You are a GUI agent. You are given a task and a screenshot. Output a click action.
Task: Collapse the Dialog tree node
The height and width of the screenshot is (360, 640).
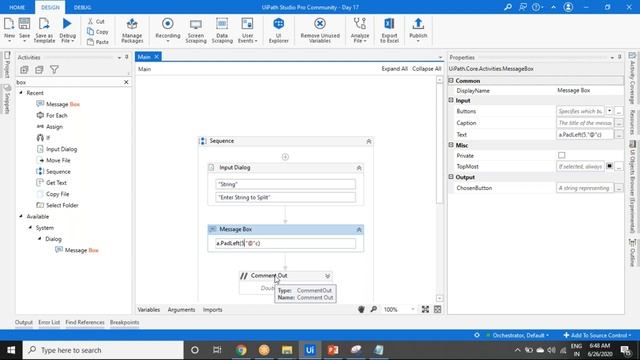[x=40, y=238]
